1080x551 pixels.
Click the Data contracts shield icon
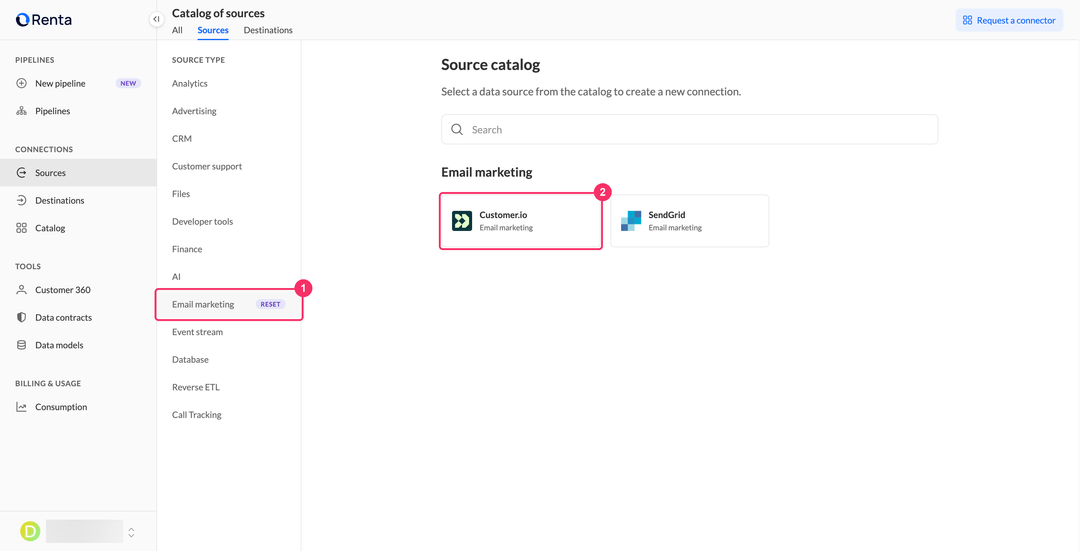coord(21,318)
